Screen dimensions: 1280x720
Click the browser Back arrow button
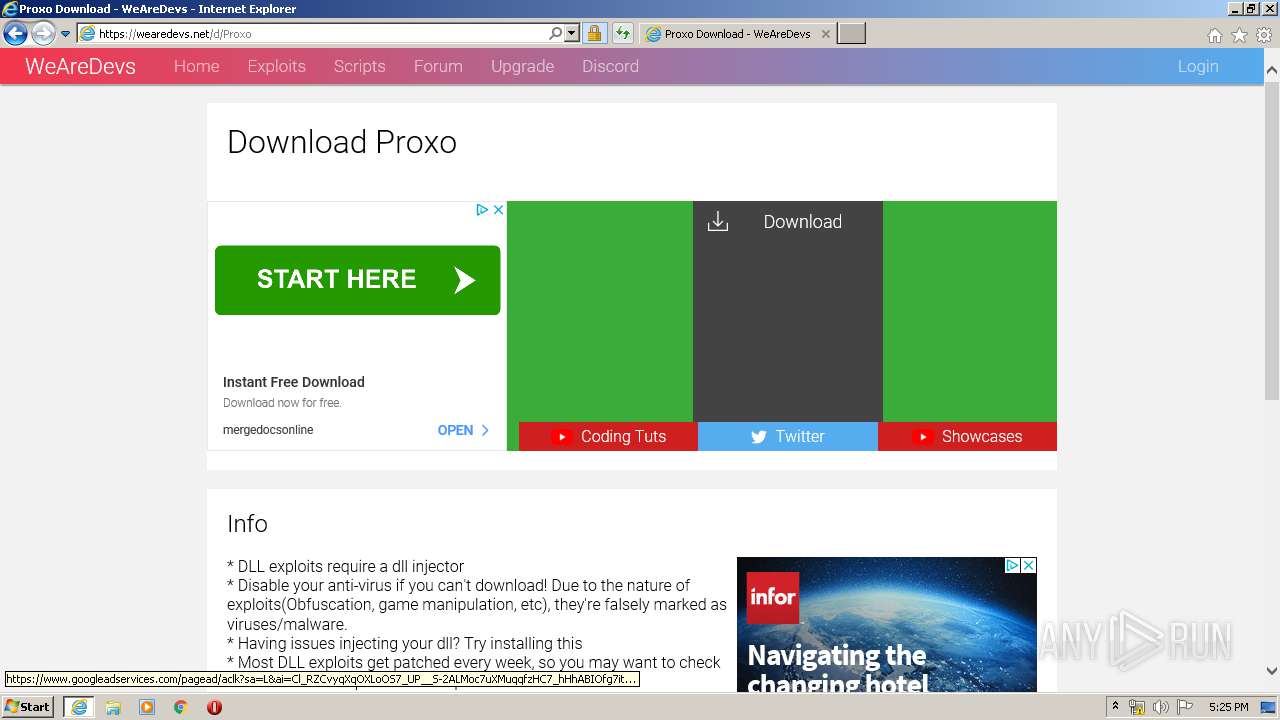coord(15,33)
